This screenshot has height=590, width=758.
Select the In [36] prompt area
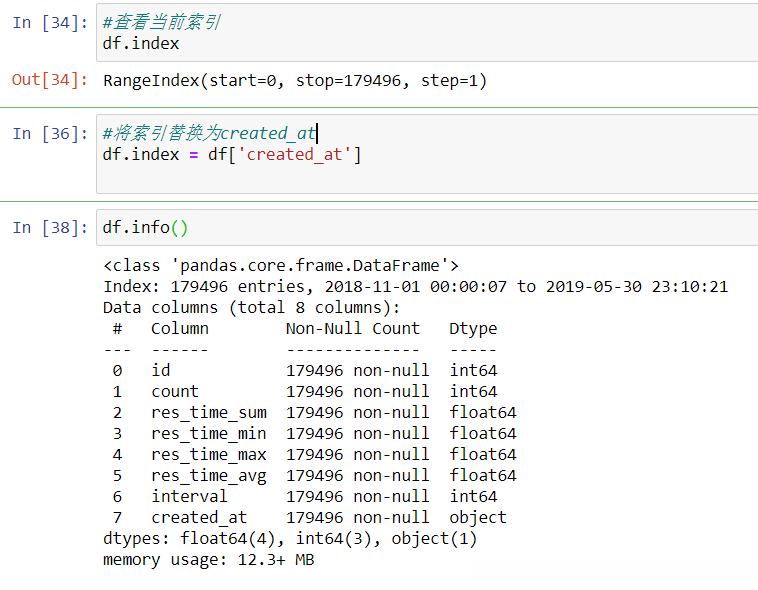(45, 133)
